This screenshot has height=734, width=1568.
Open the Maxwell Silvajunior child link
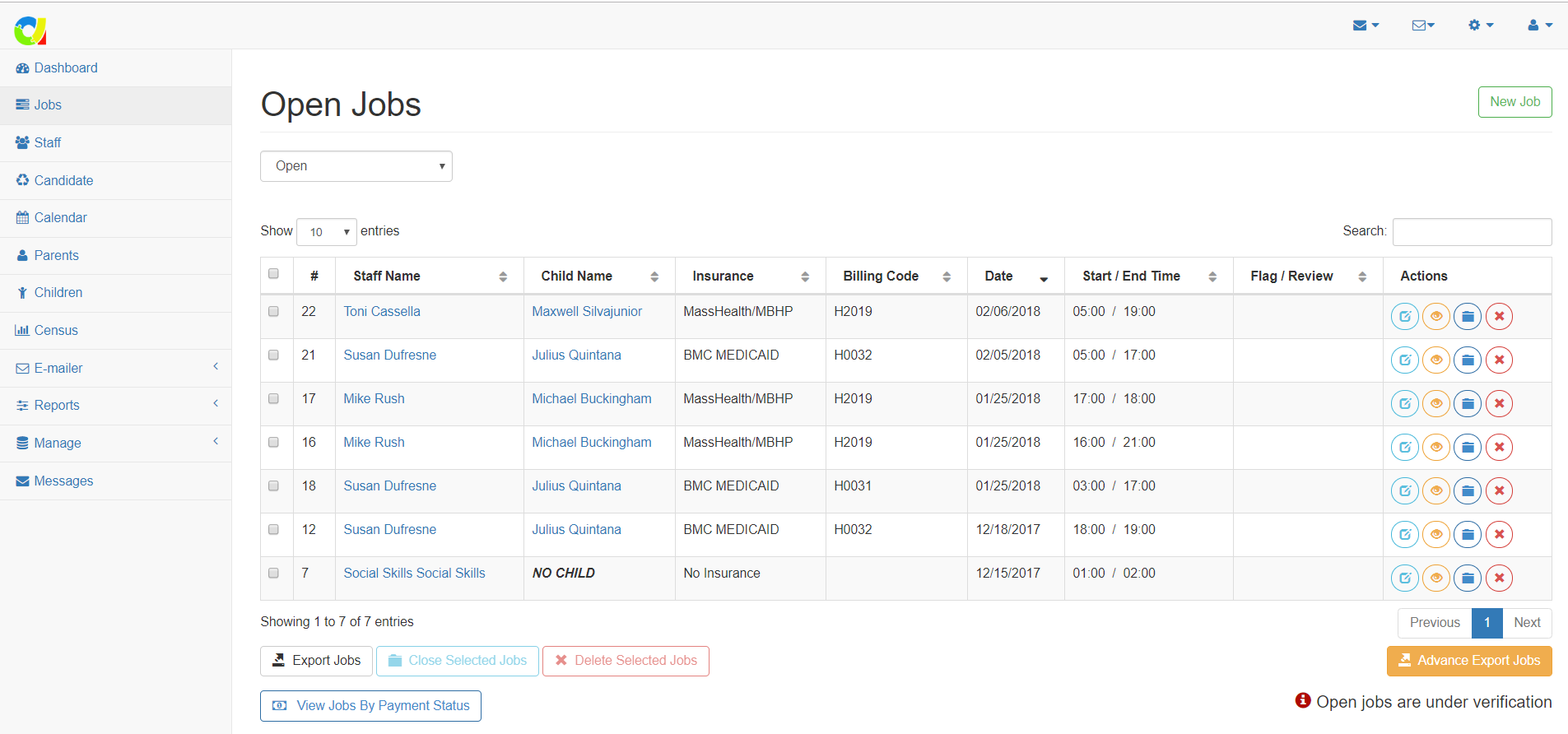pyautogui.click(x=587, y=312)
